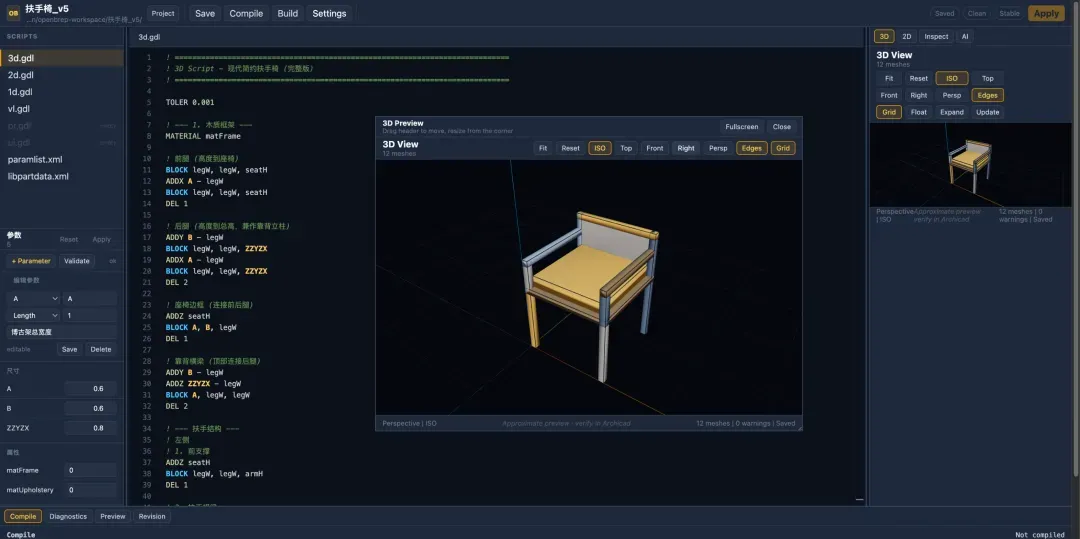Open paramlist.xml in the scripts list
This screenshot has height=539, width=1080.
point(62,159)
